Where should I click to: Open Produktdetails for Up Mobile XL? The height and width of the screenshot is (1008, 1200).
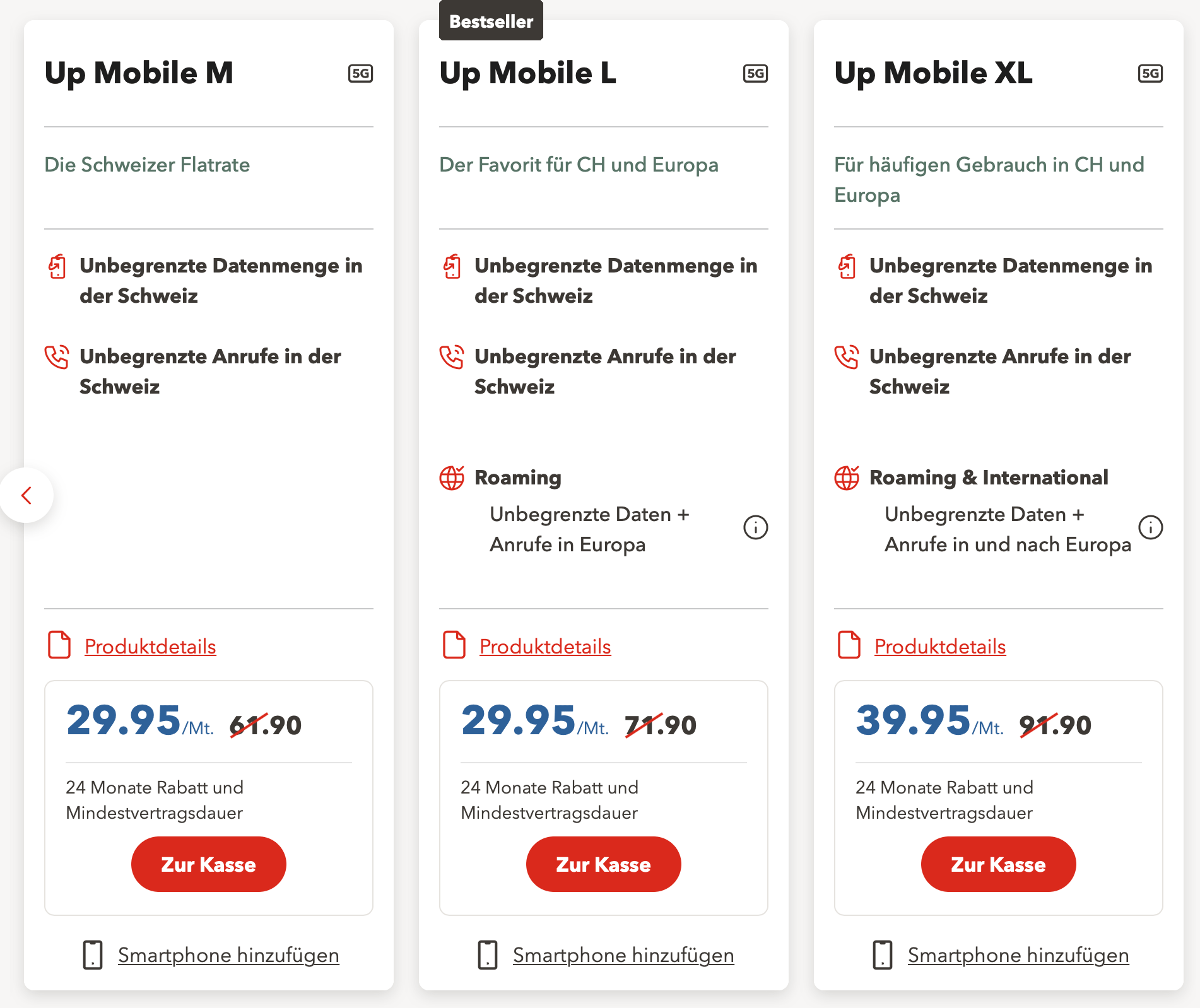click(x=939, y=647)
